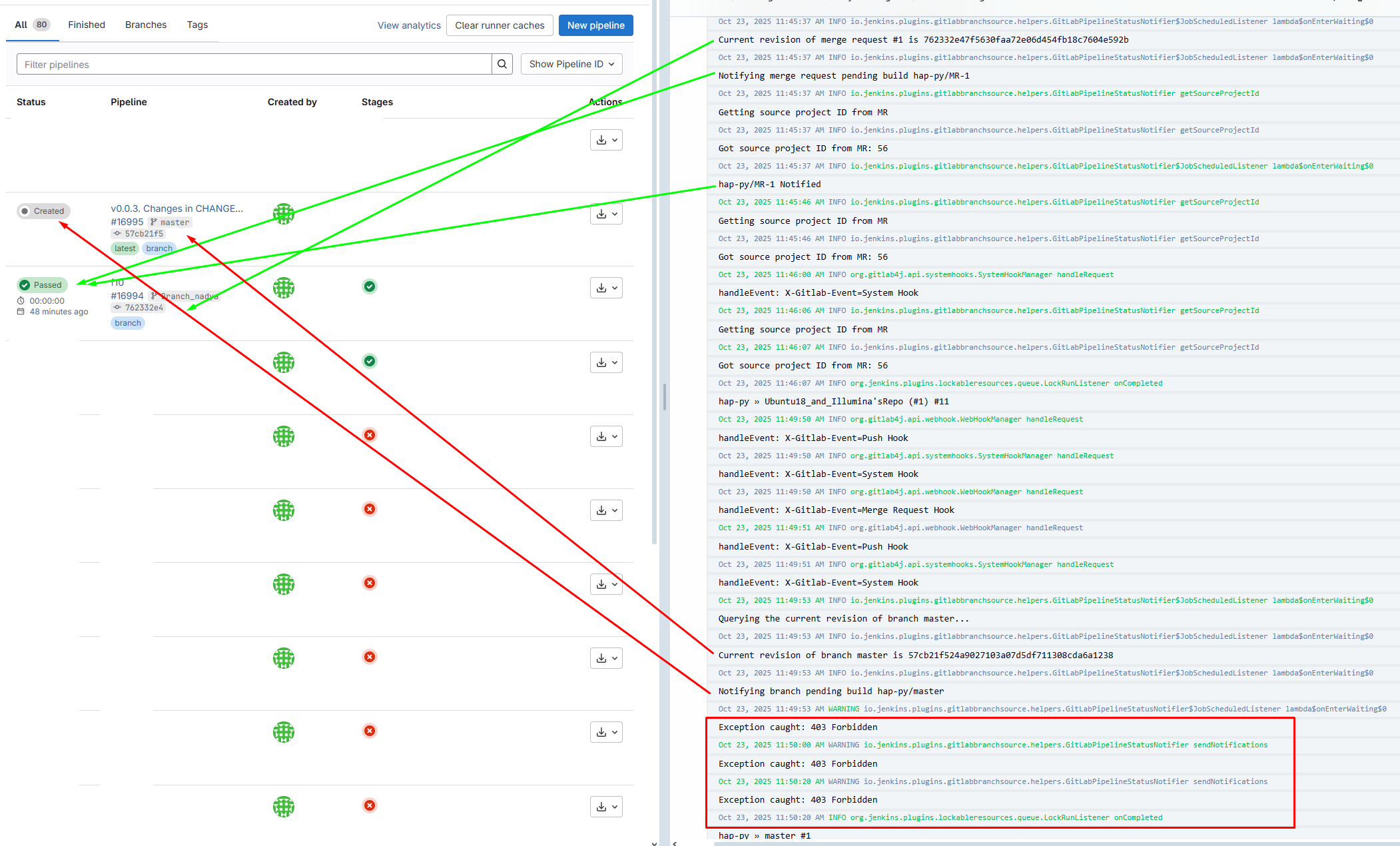Click the passed stage icon for pipeline #16994
Screen dimensions: 1400x846
coord(370,286)
